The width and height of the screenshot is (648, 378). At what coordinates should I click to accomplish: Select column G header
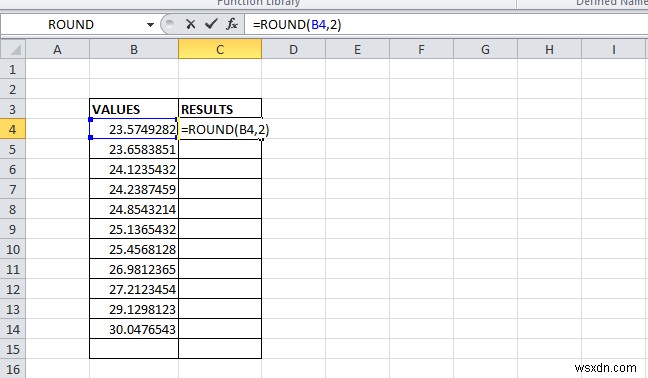coord(485,50)
